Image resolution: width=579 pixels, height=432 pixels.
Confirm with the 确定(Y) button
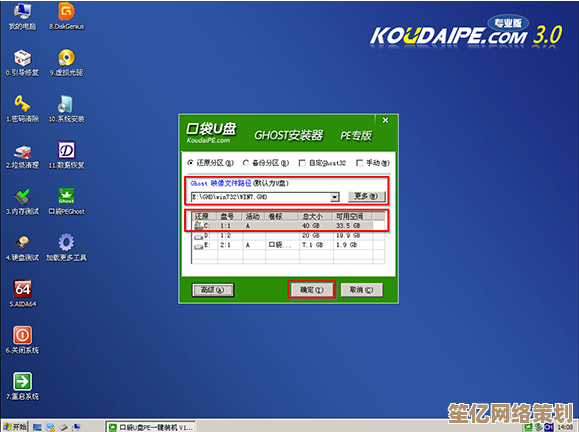312,290
